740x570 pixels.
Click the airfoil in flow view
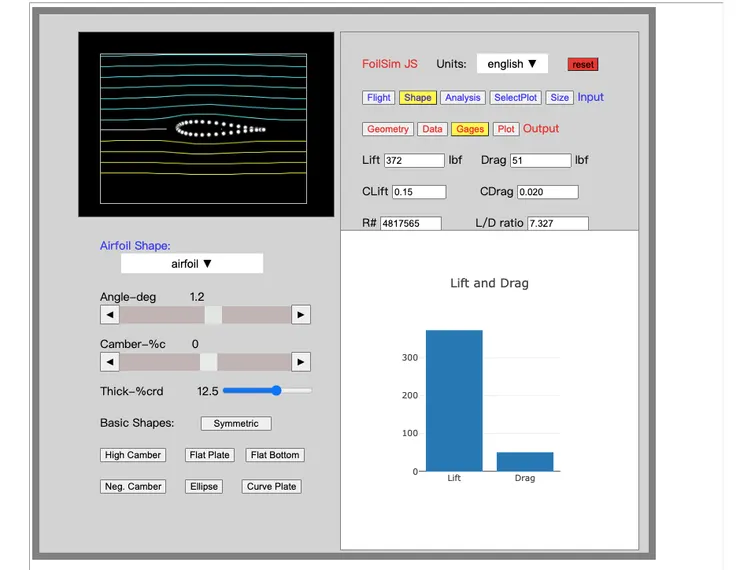click(220, 128)
